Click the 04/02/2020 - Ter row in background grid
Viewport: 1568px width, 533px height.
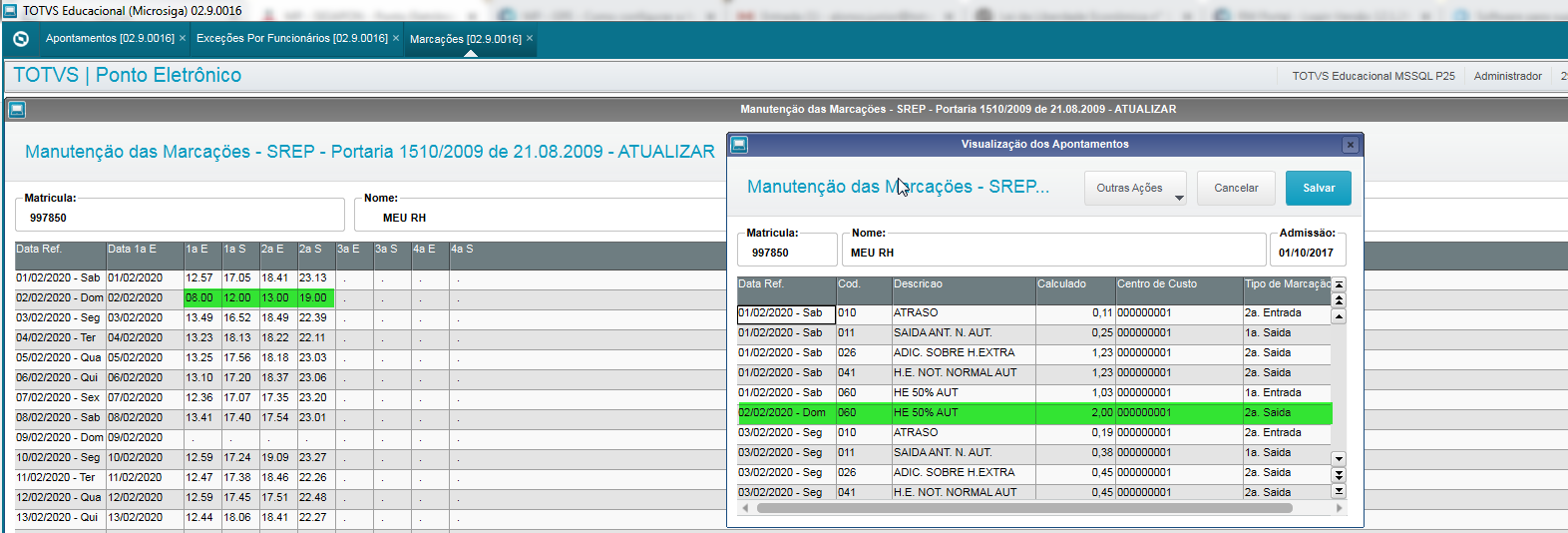(x=370, y=338)
